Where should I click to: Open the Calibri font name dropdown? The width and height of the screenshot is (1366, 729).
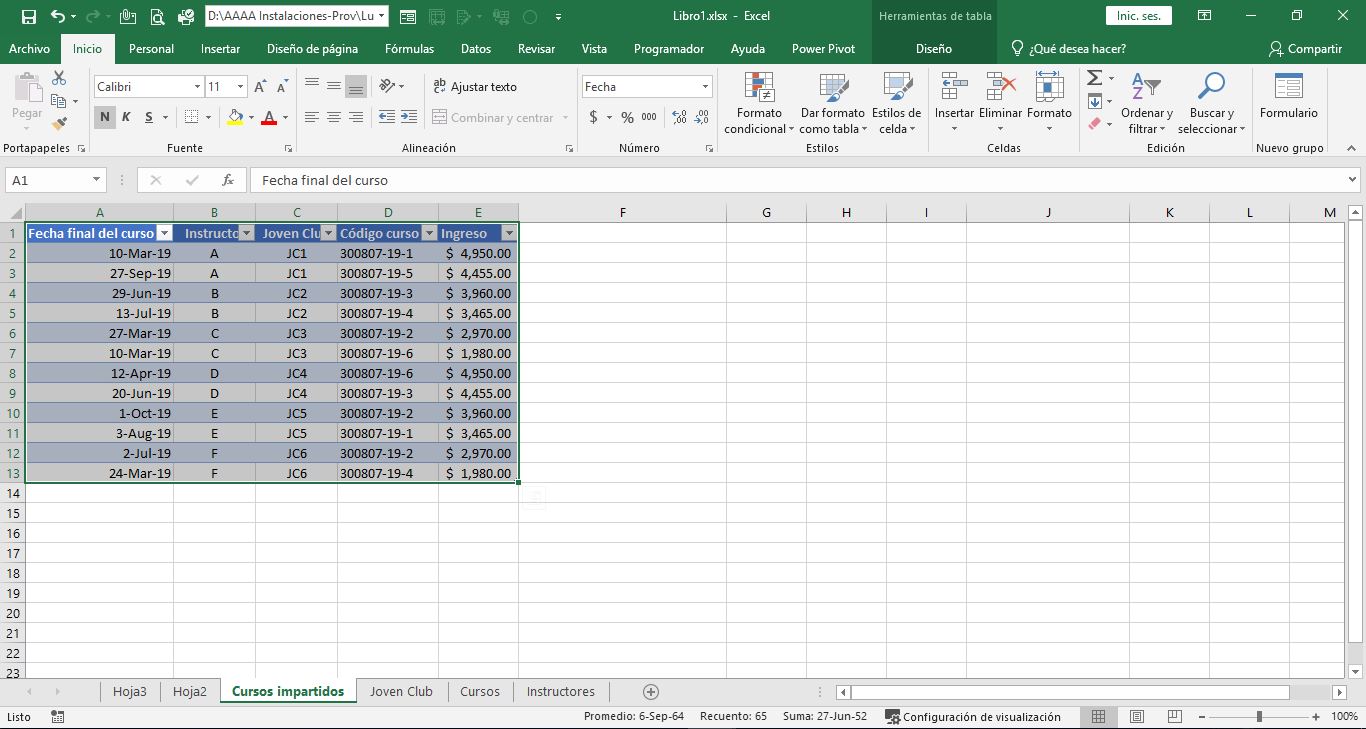(197, 87)
